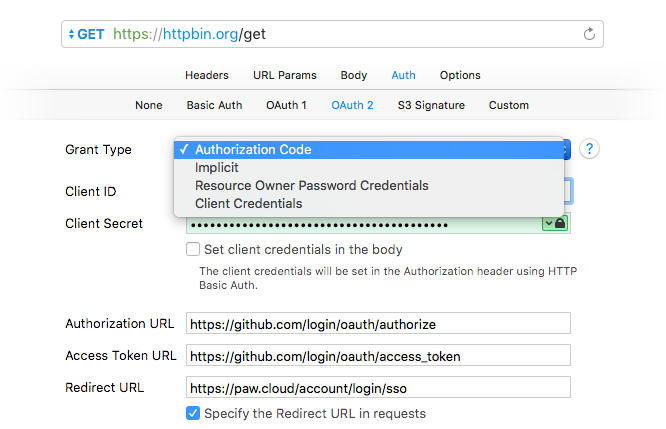This screenshot has height=429, width=666.
Task: Click the Redirect URL input field
Action: pos(378,387)
